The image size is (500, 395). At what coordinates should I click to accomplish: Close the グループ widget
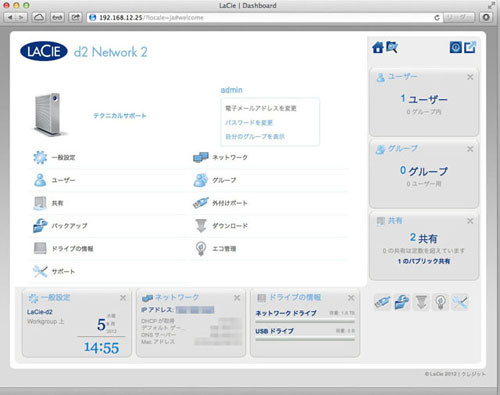470,149
